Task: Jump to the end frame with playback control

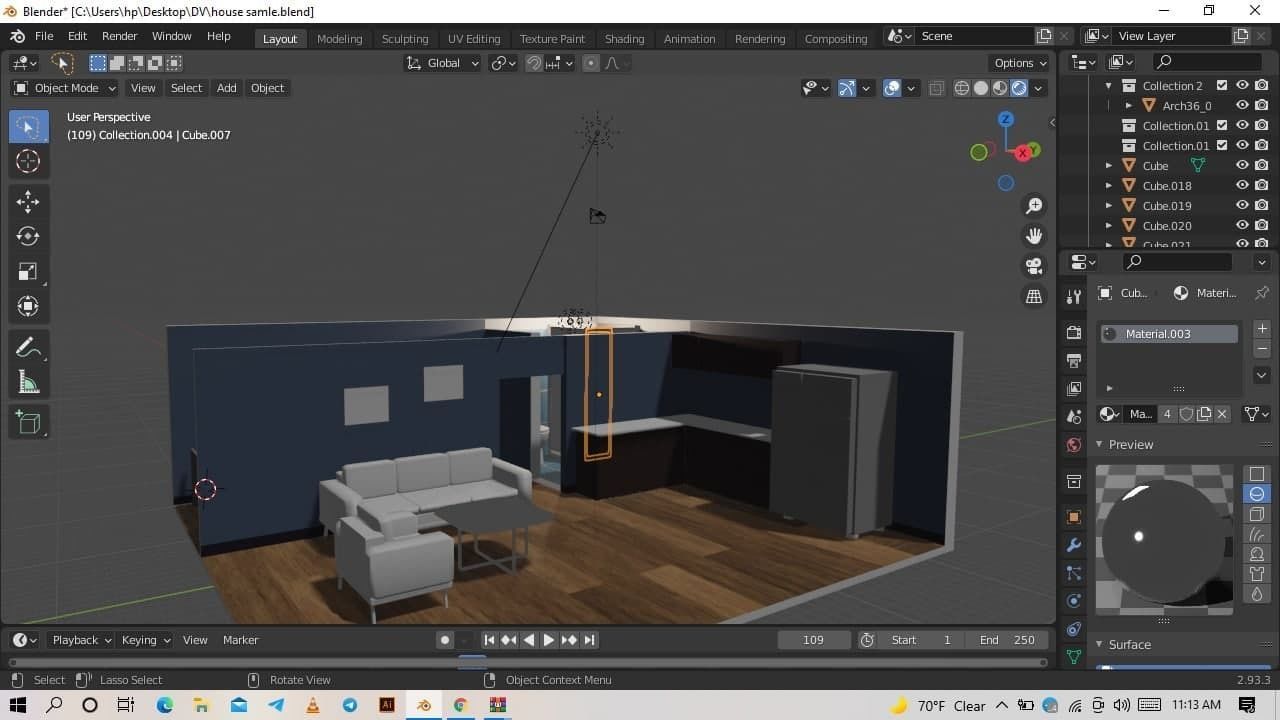Action: [x=590, y=640]
